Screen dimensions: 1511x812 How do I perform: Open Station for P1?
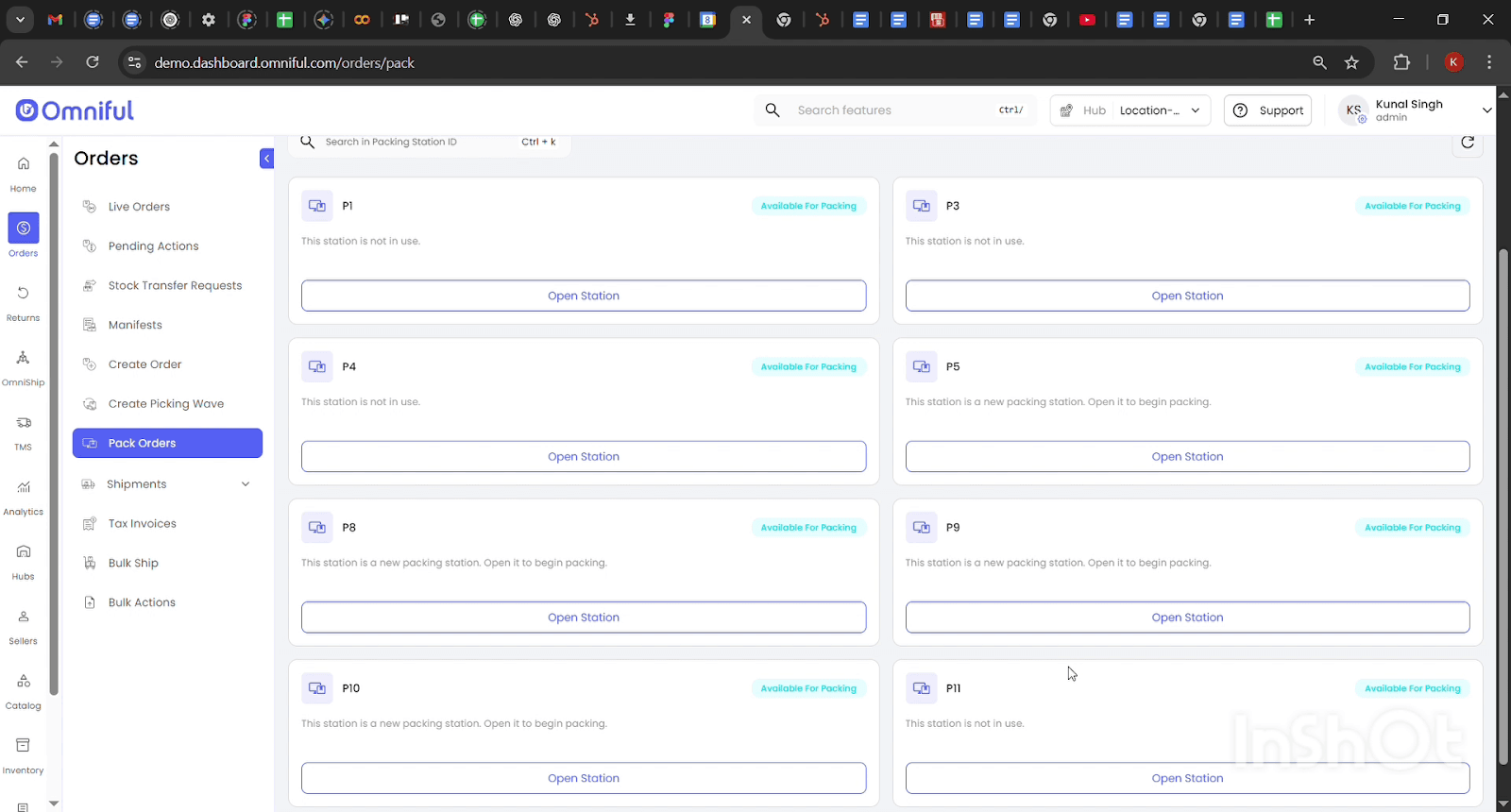(583, 296)
